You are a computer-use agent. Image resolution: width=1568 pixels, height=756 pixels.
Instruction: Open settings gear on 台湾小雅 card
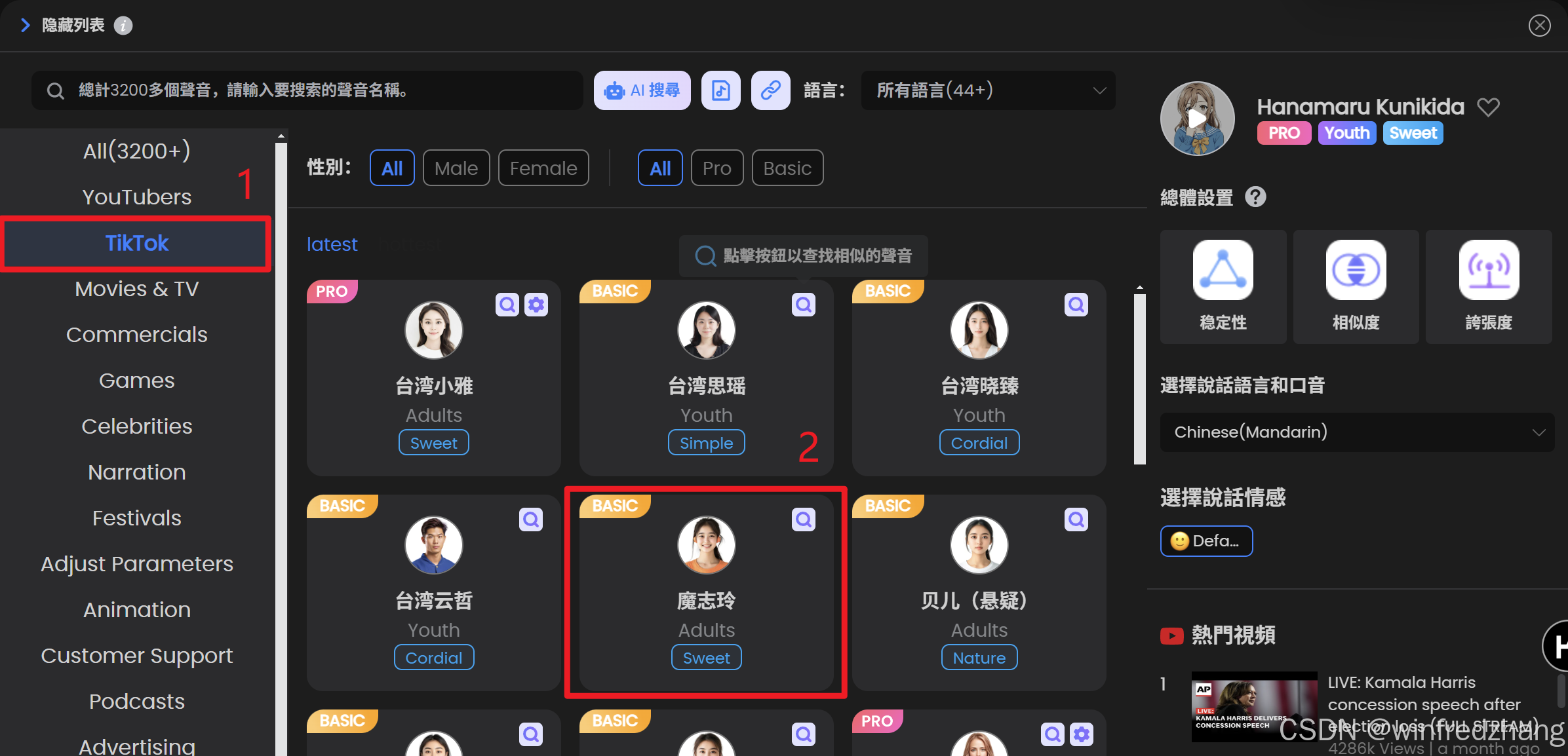point(536,305)
